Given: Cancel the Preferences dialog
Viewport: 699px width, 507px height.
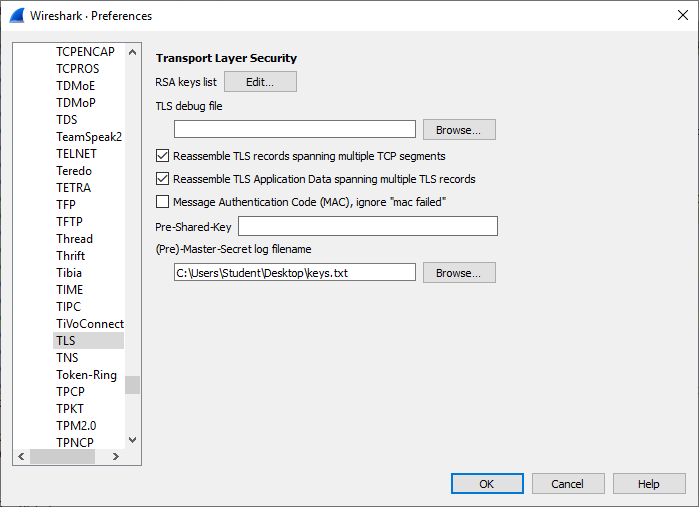Looking at the screenshot, I should [568, 484].
